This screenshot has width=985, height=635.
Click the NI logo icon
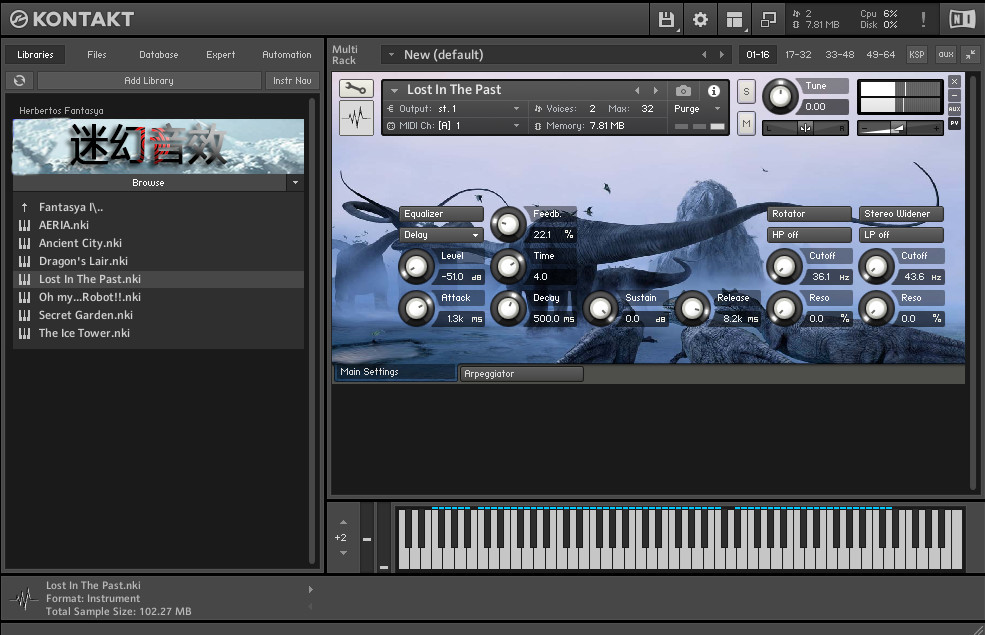click(962, 19)
